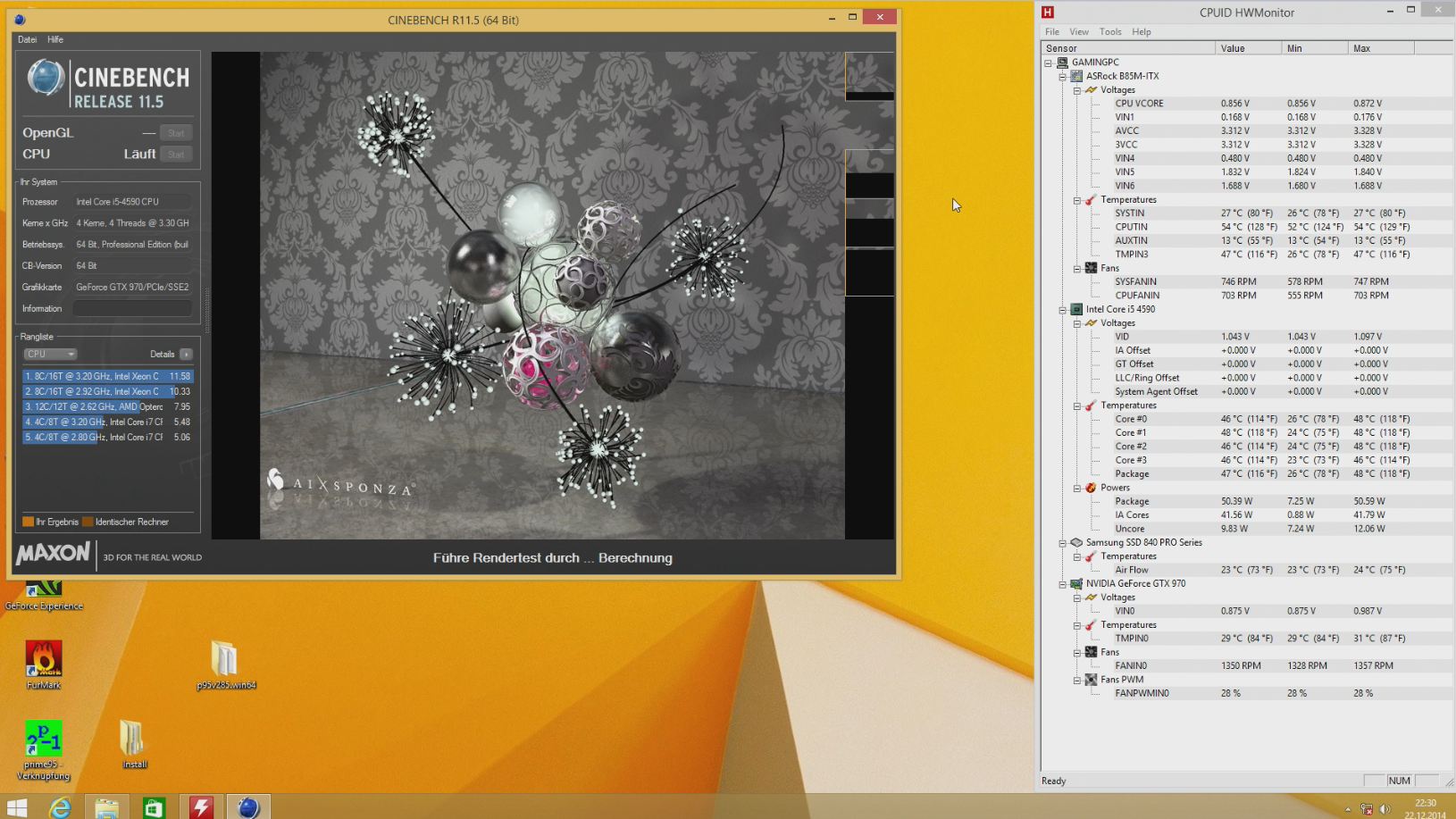This screenshot has height=819, width=1456.
Task: Click the voltage icon beside Voltages under Intel Core i5
Action: pyautogui.click(x=1091, y=323)
